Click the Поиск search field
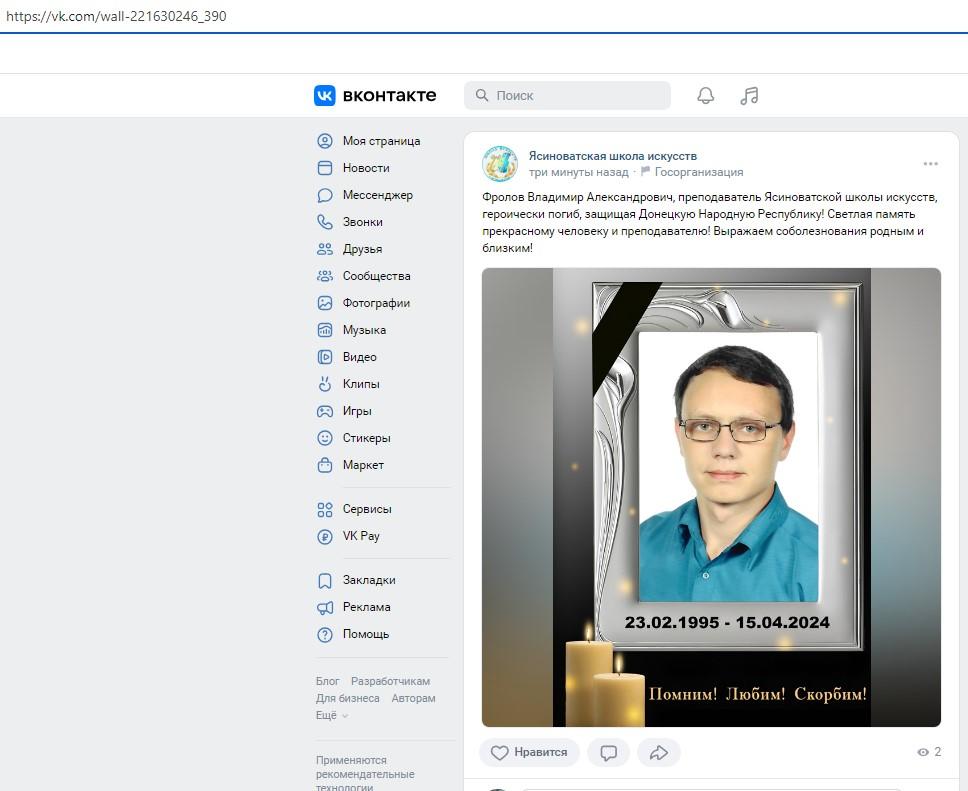Viewport: 968px width, 791px height. point(567,95)
